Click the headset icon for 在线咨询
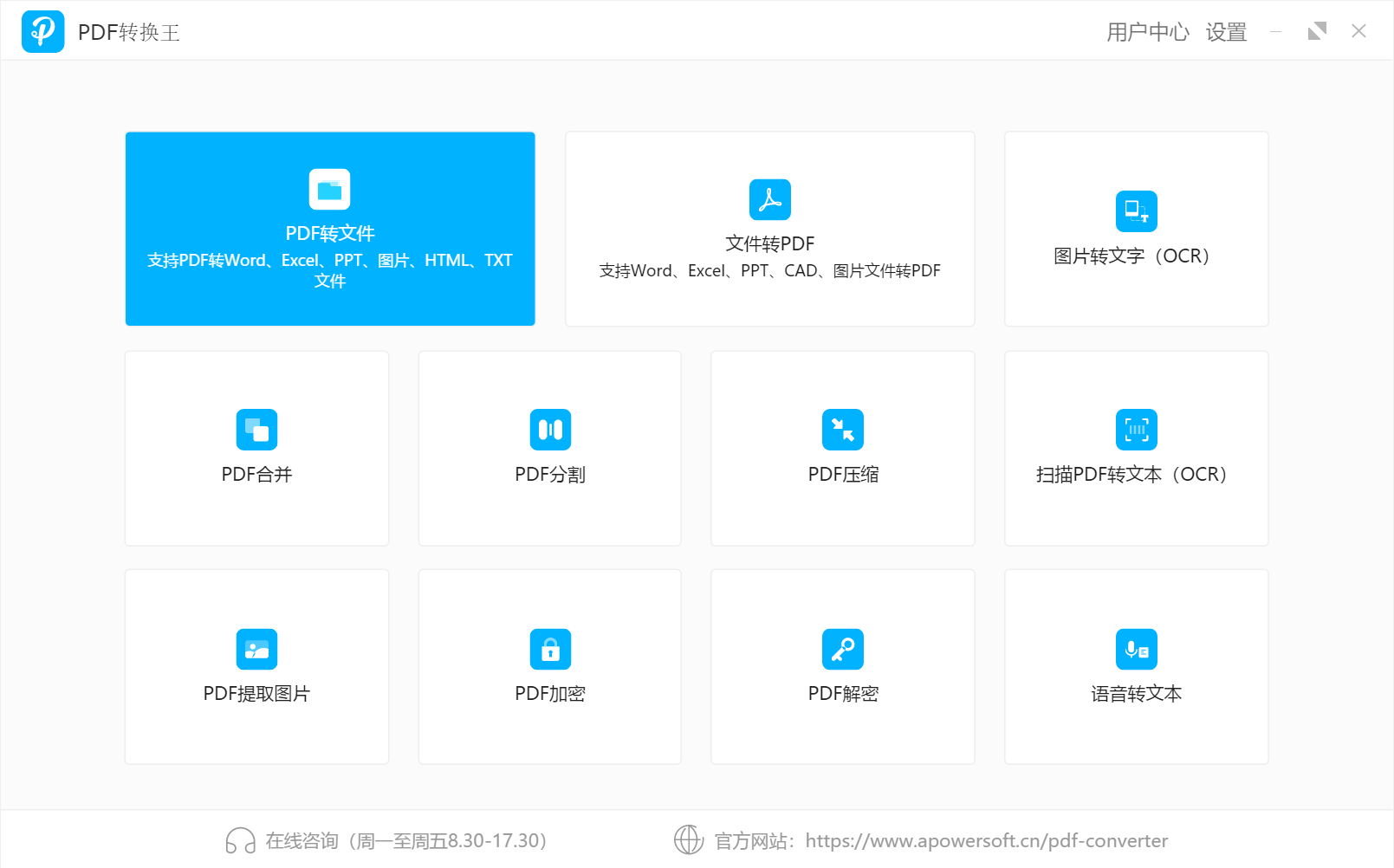 coord(240,840)
